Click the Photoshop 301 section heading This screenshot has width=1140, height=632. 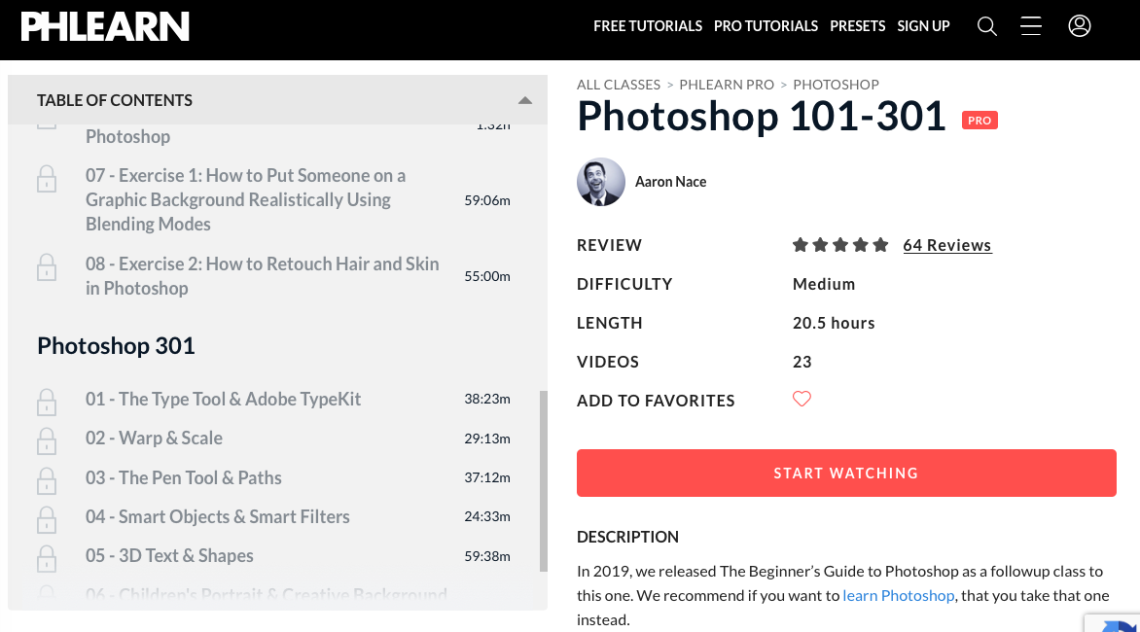116,345
